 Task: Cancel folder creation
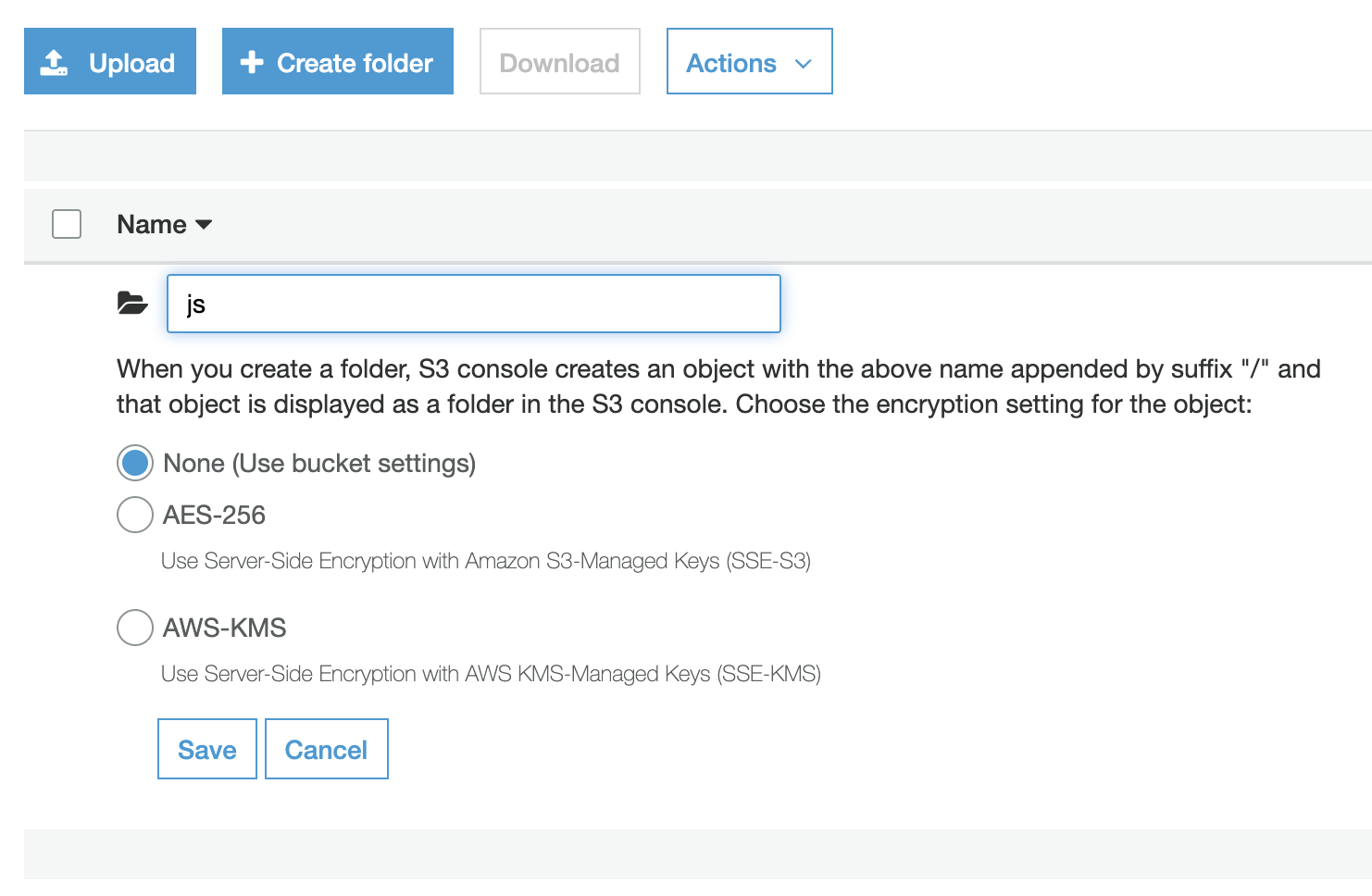[x=326, y=749]
